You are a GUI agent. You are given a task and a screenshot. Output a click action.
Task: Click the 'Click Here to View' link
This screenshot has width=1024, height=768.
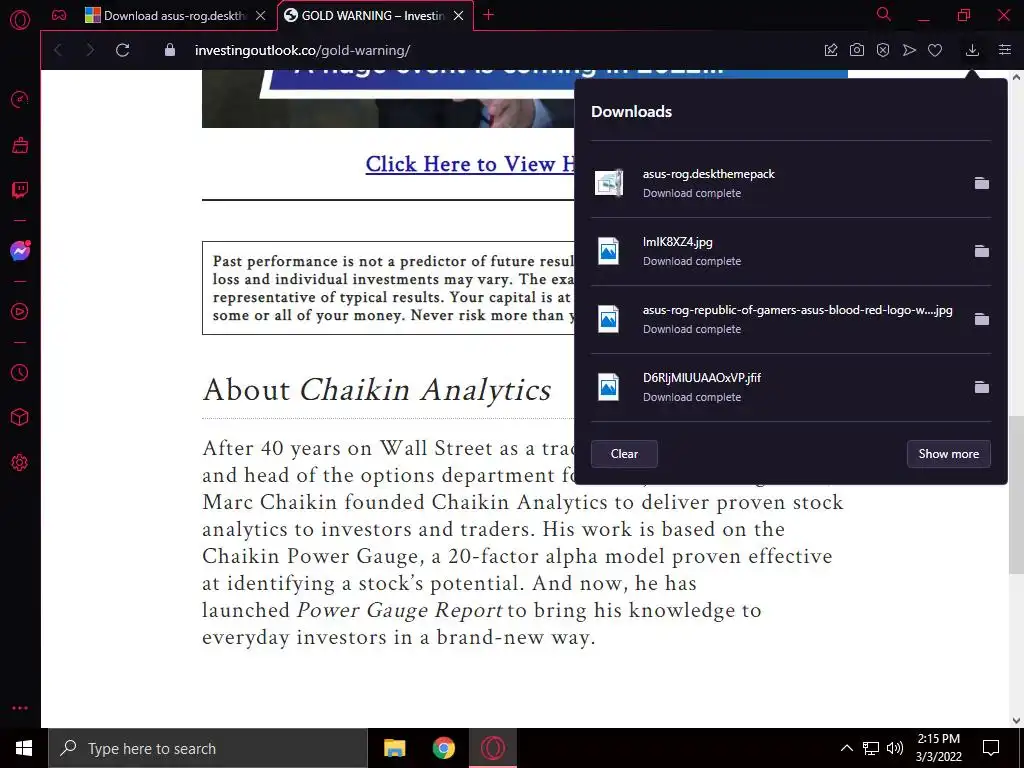(470, 164)
